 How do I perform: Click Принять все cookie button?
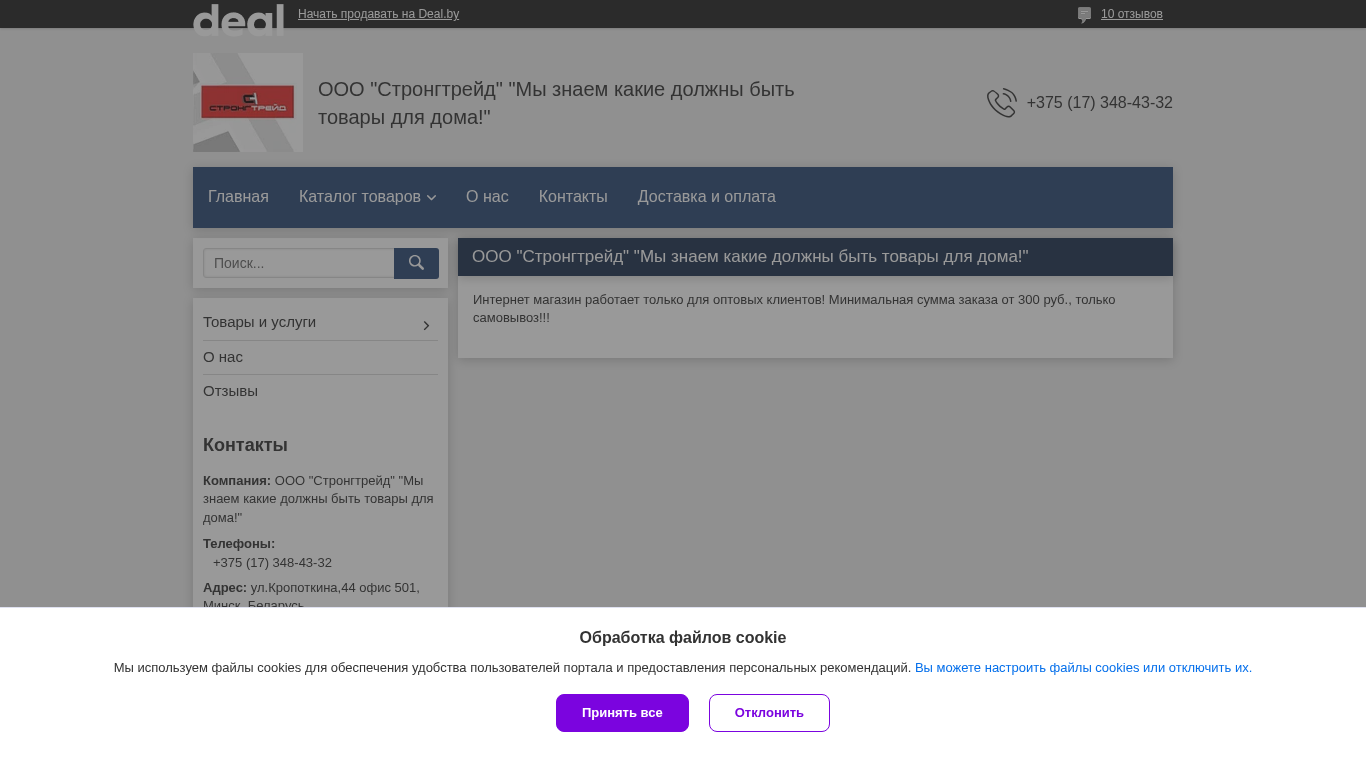pyautogui.click(x=622, y=713)
